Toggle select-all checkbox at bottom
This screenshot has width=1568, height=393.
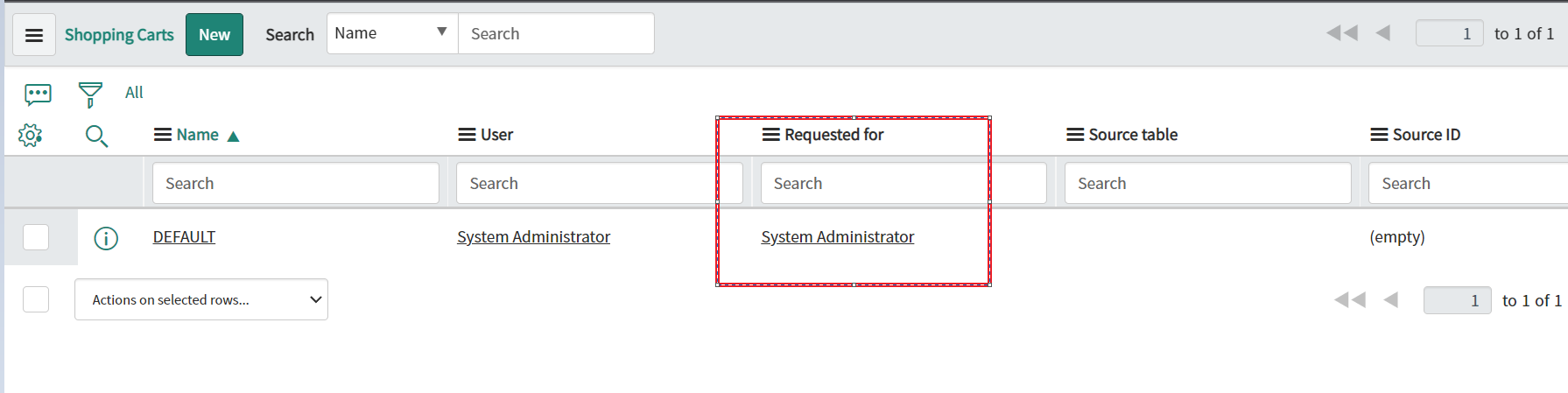(x=36, y=299)
